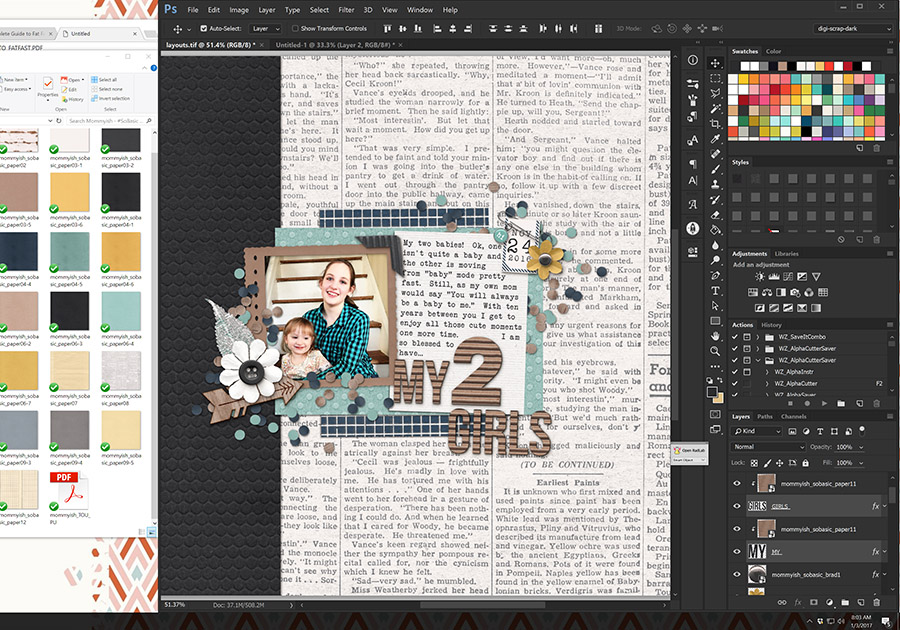
Task: Select the Move tool in toolbar
Action: click(715, 63)
